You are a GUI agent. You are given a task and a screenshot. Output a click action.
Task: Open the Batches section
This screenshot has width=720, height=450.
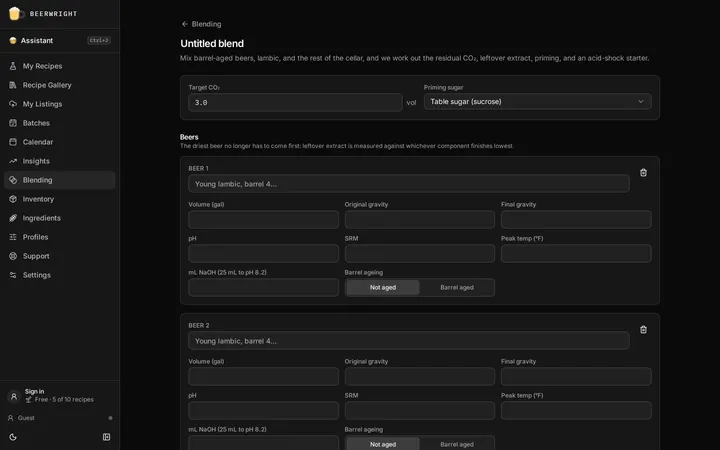[x=60, y=123]
